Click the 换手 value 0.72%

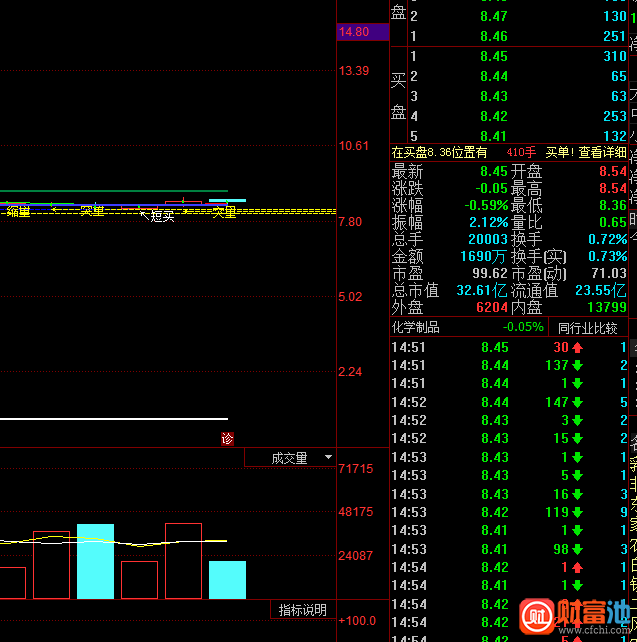click(608, 240)
